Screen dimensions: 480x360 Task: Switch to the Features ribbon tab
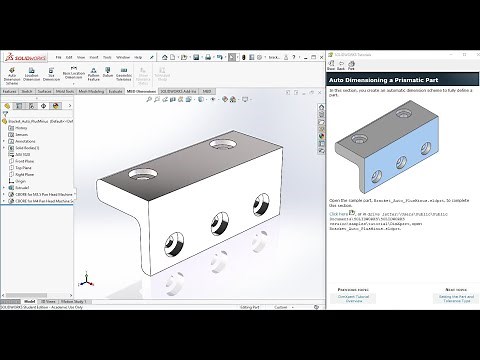point(10,91)
